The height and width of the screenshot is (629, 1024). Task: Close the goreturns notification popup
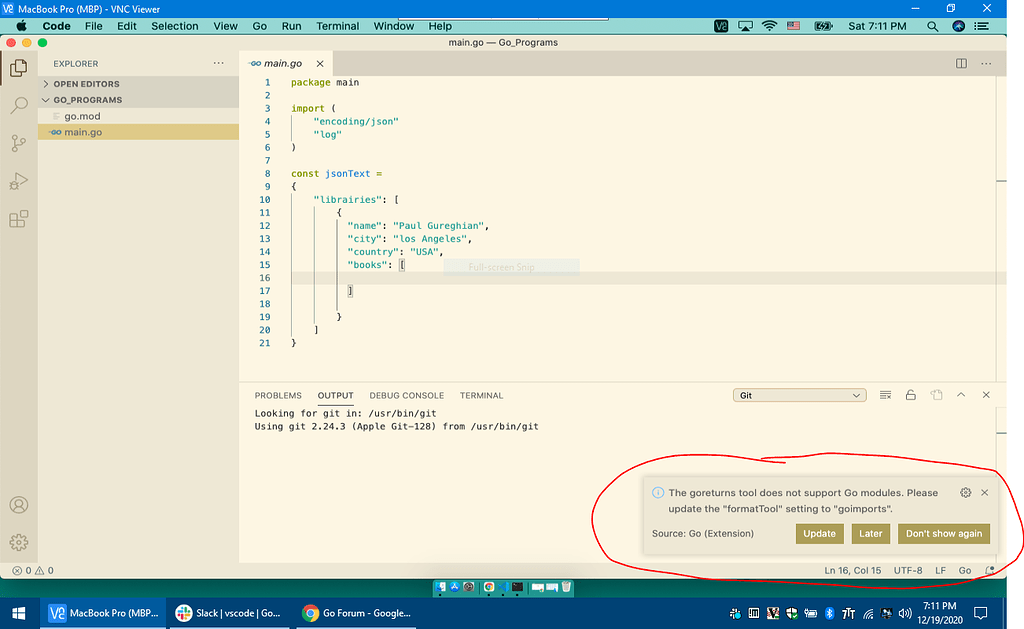(985, 493)
